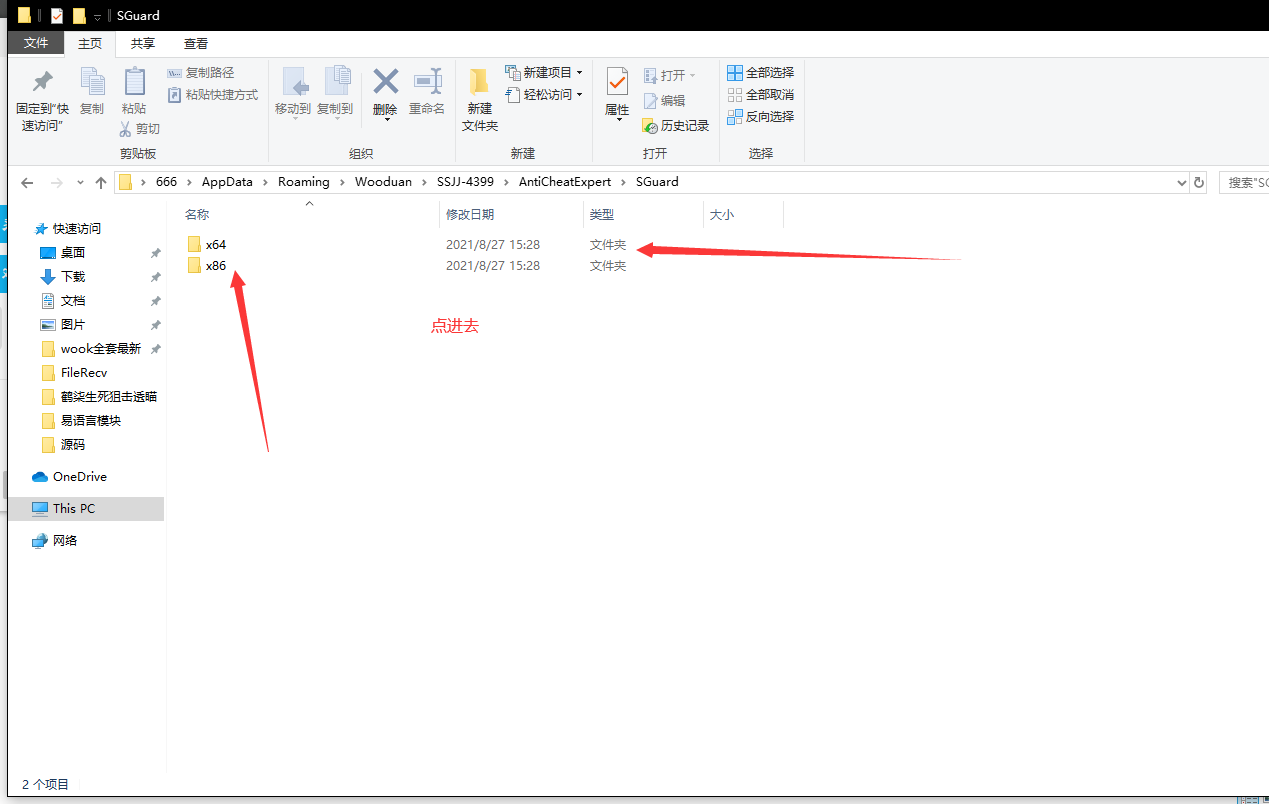Click the title bar new folder icon
Screen dimensions: 1269x804
(x=79, y=15)
